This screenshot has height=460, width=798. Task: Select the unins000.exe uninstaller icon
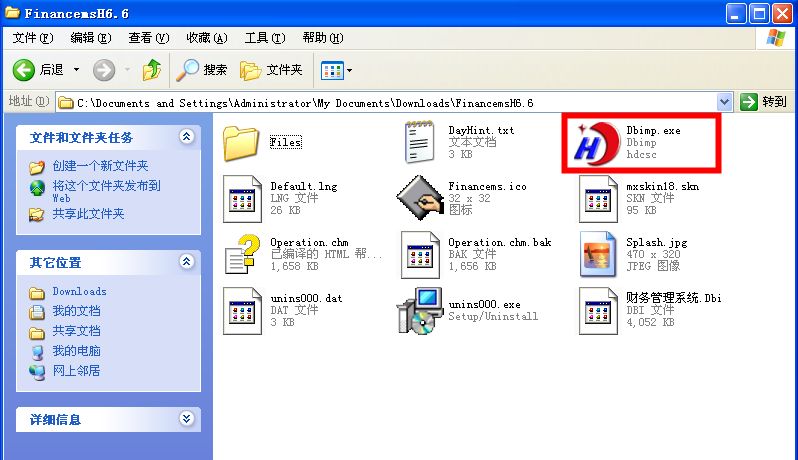(419, 311)
